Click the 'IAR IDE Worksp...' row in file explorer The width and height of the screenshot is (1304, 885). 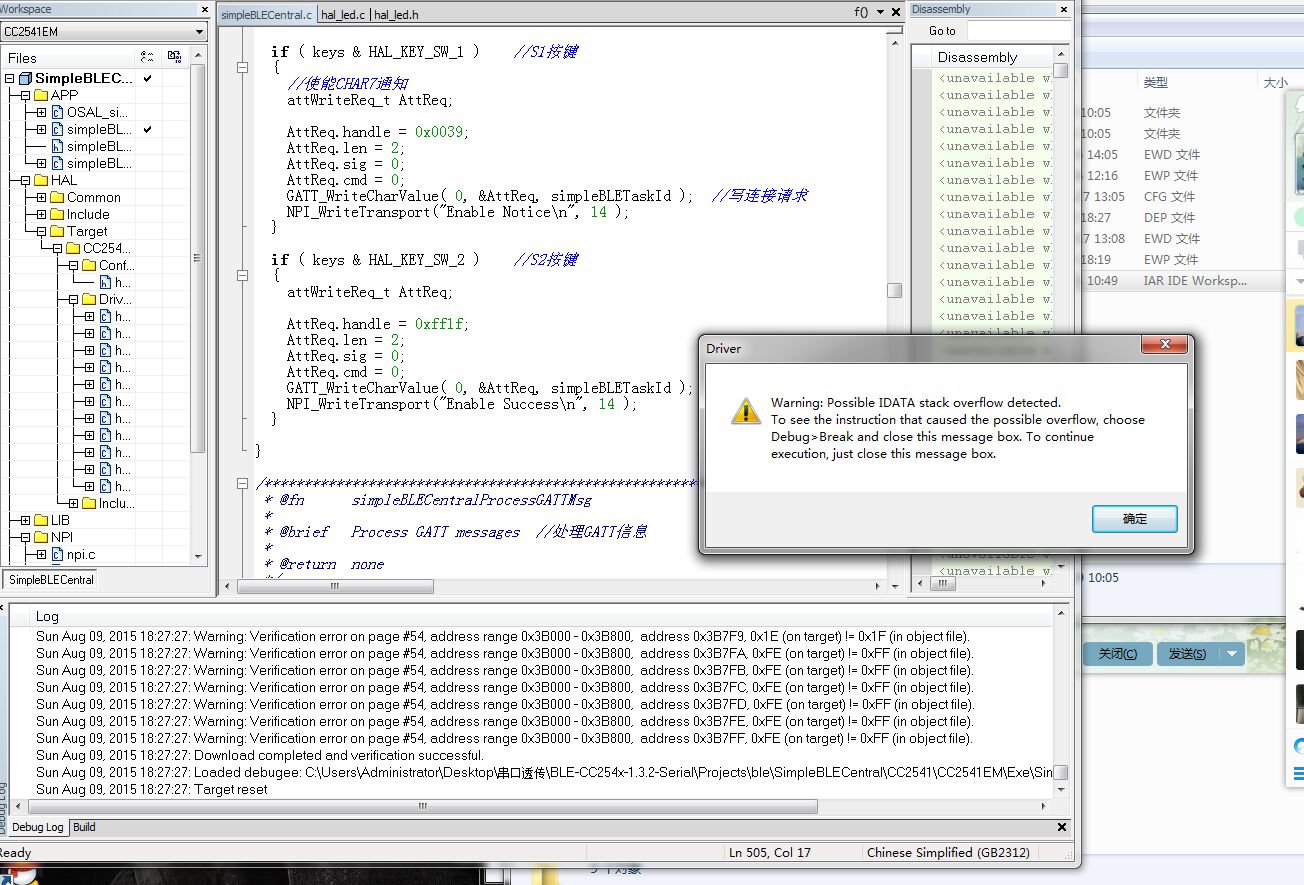pyautogui.click(x=1185, y=281)
